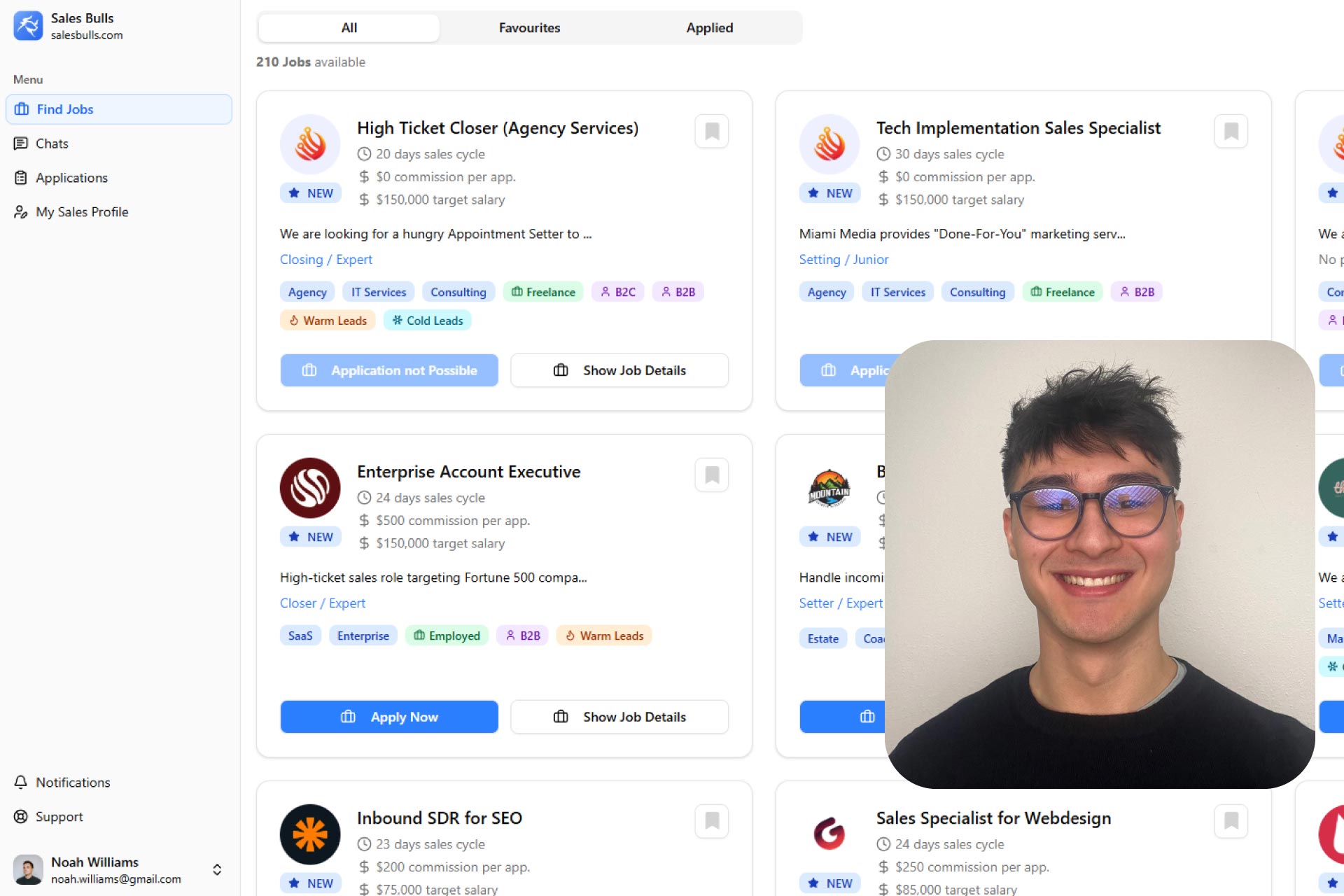Toggle bookmark on Tech Implementation Sales Specialist
The width and height of the screenshot is (1344, 896).
tap(1231, 132)
